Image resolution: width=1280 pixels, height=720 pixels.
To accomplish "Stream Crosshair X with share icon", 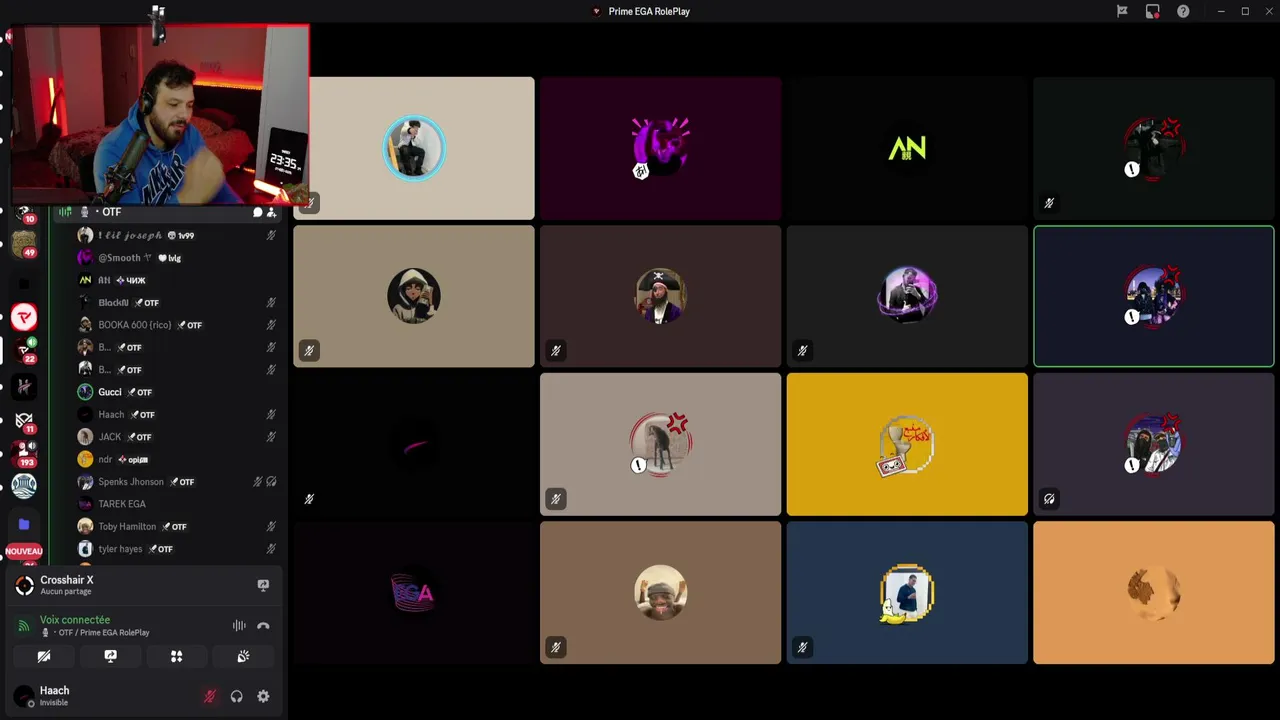I will (263, 585).
